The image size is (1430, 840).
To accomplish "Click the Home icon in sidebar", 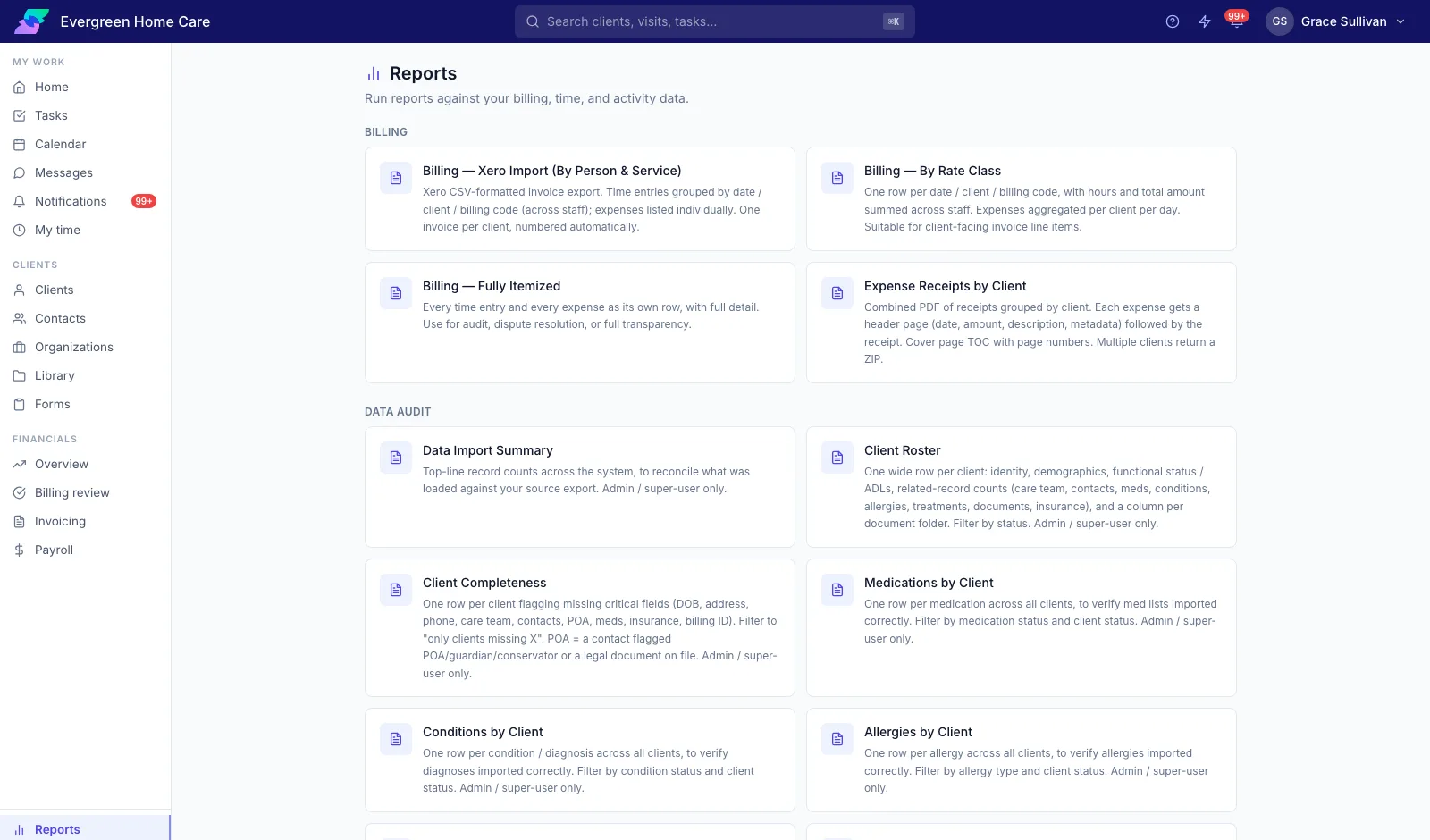I will click(19, 87).
